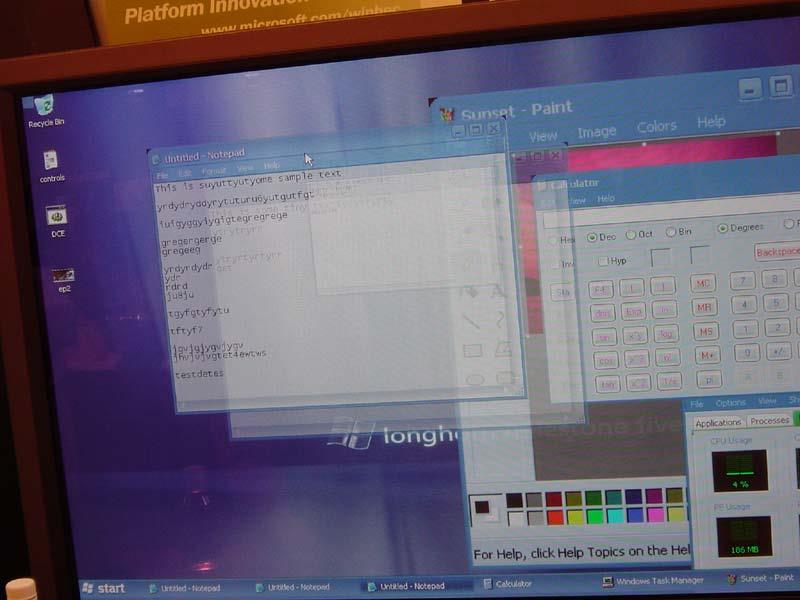800x600 pixels.
Task: Pick the bright blue swatch in Paint palette
Action: click(635, 515)
